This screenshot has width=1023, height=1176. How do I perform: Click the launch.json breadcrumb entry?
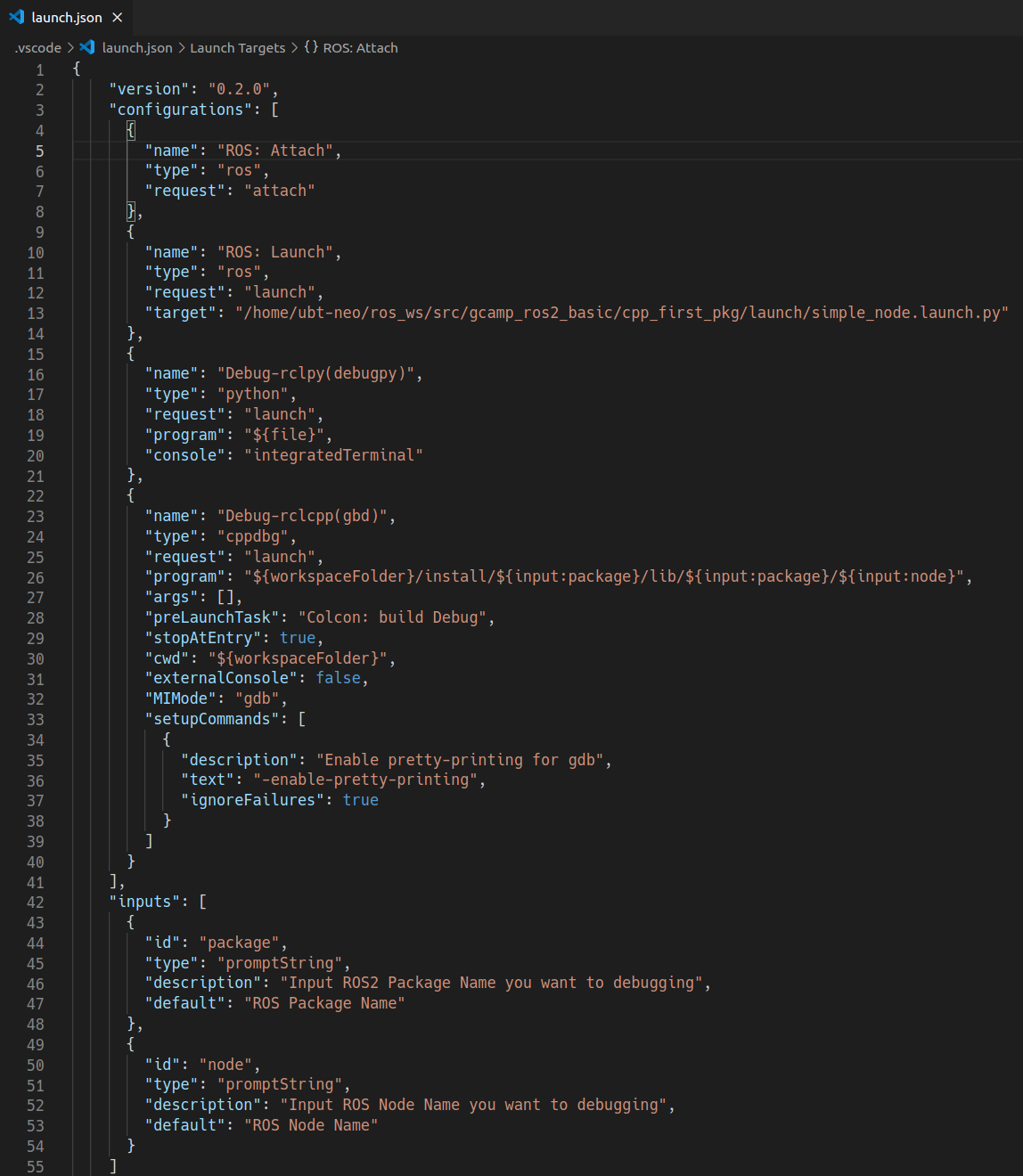136,47
